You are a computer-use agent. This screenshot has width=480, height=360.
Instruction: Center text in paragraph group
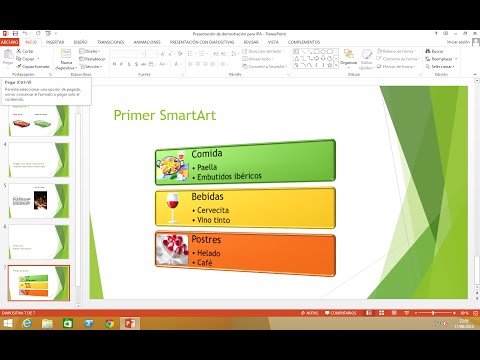pyautogui.click(x=198, y=64)
